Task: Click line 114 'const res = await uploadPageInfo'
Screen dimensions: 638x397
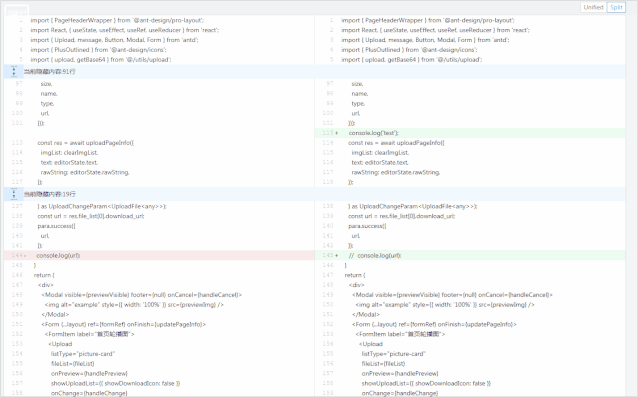Action: tap(396, 143)
